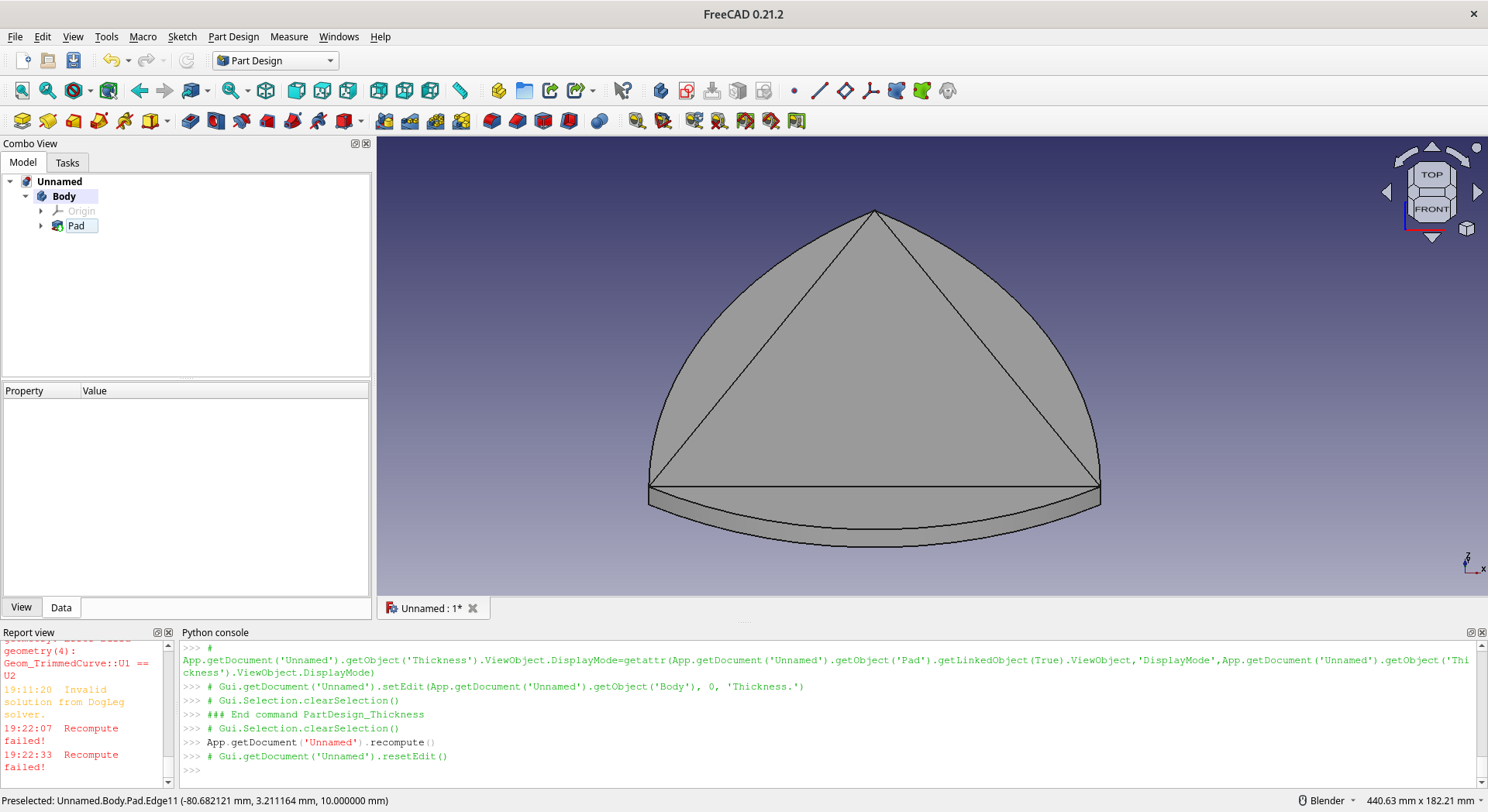Open the Blender navigation style menu

1327,801
